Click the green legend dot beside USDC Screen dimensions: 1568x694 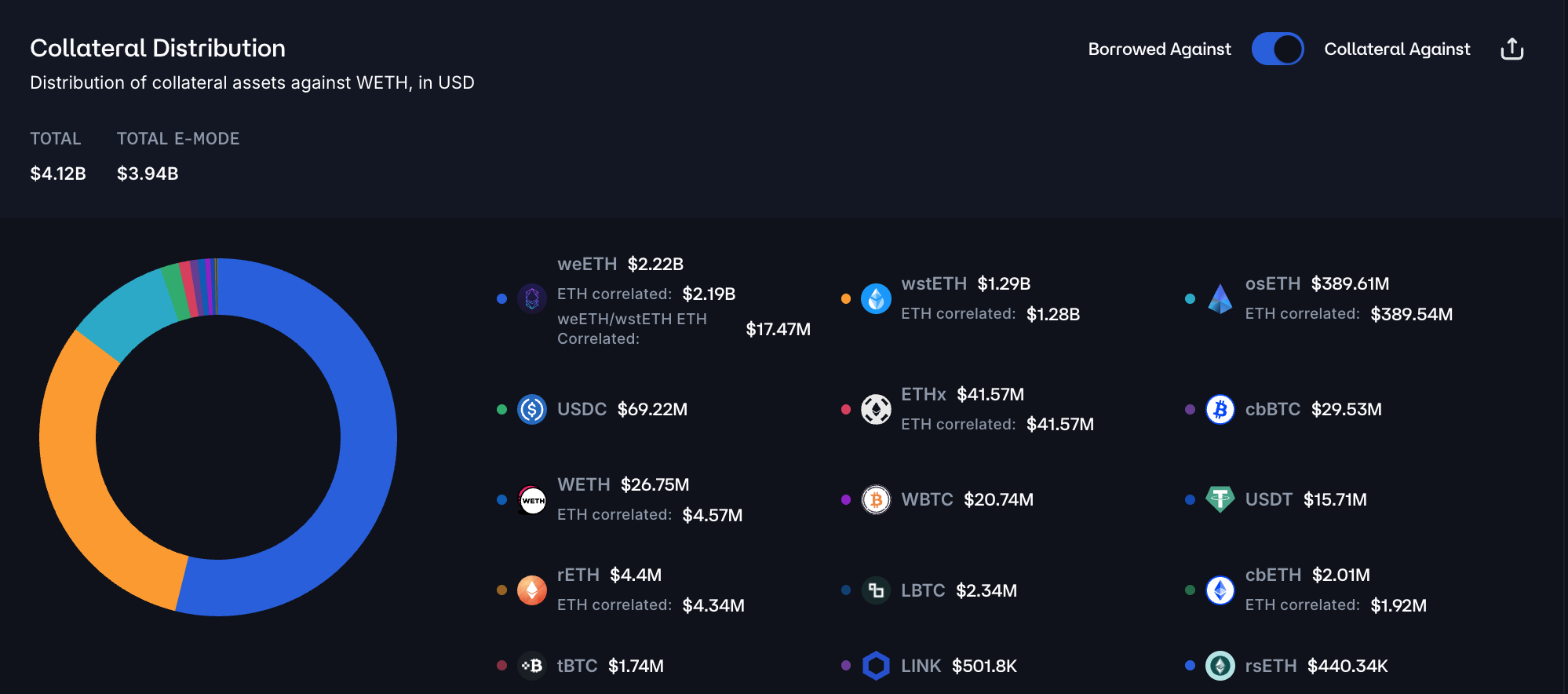502,409
